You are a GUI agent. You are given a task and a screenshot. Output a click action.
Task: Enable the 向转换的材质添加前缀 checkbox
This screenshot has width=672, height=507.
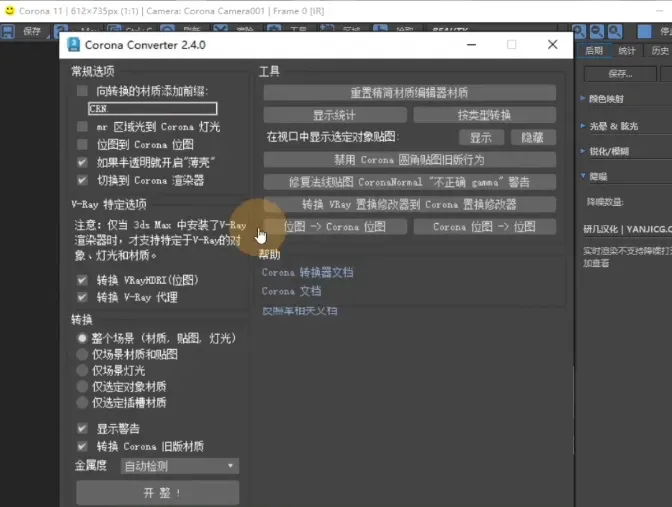pyautogui.click(x=82, y=91)
